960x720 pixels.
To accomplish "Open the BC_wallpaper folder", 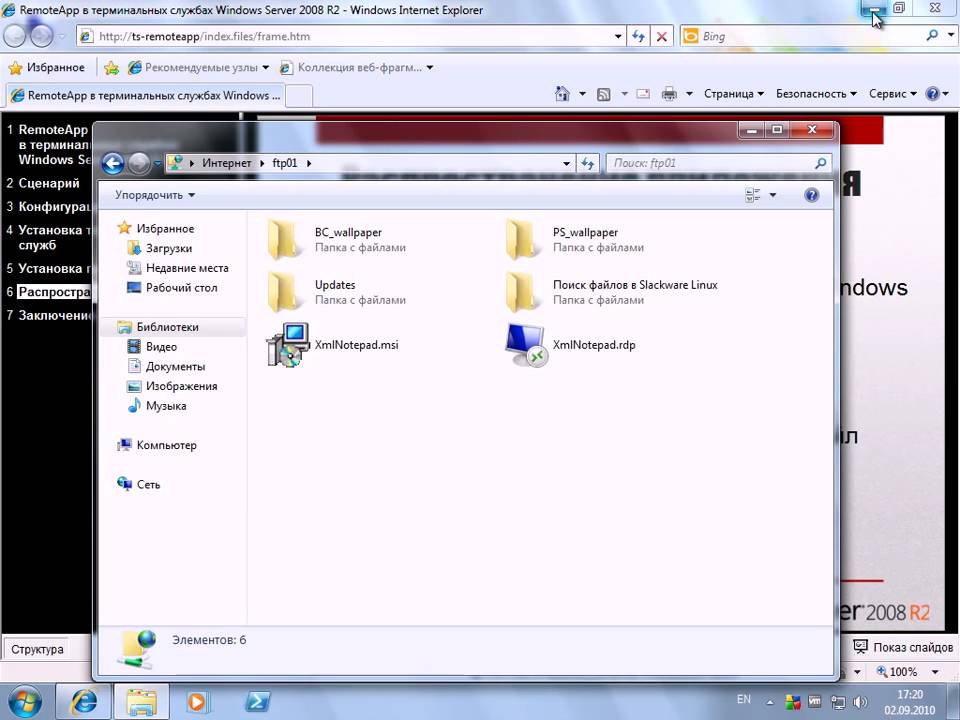I will pyautogui.click(x=337, y=240).
